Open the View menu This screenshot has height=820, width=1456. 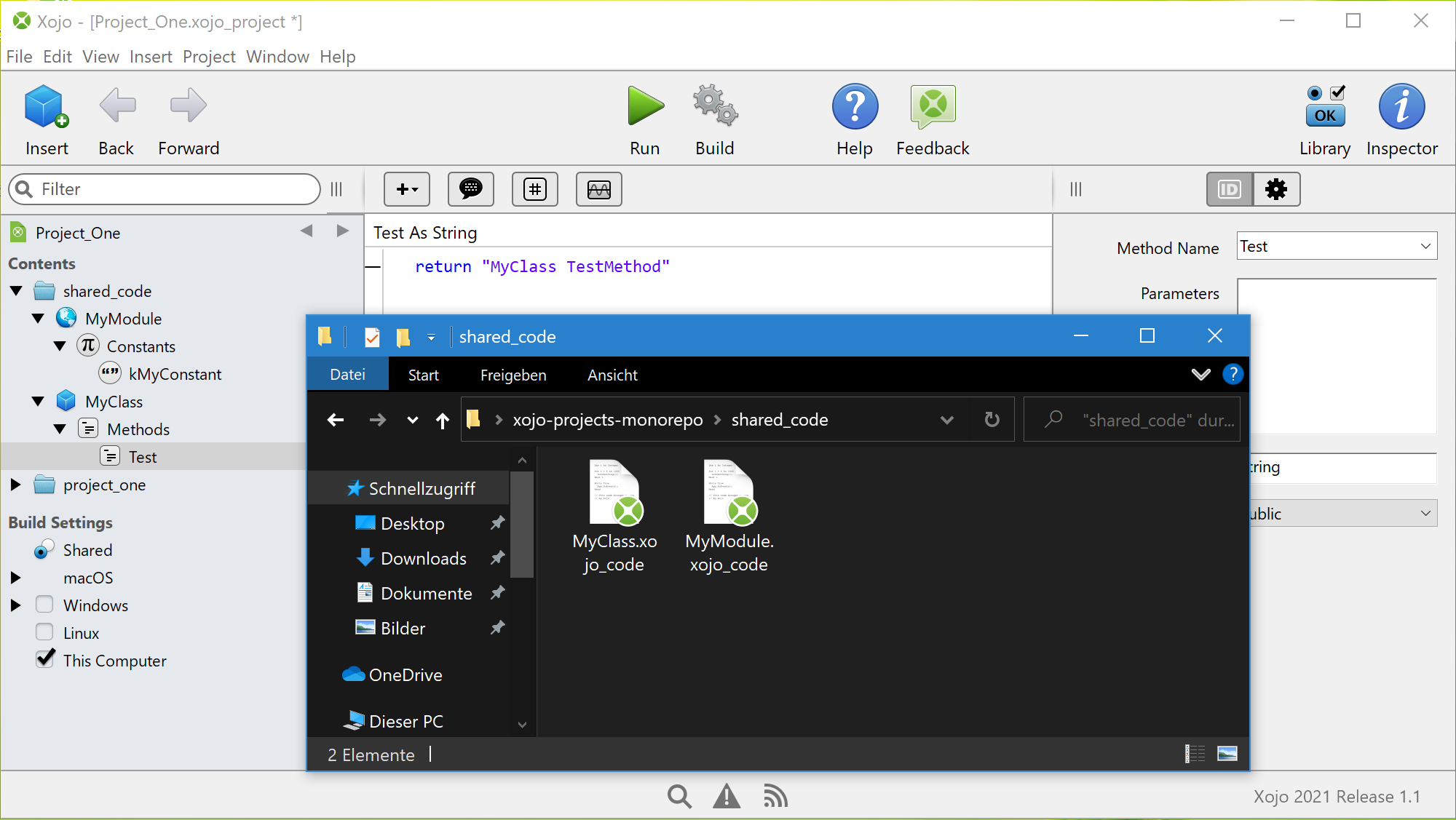(100, 57)
